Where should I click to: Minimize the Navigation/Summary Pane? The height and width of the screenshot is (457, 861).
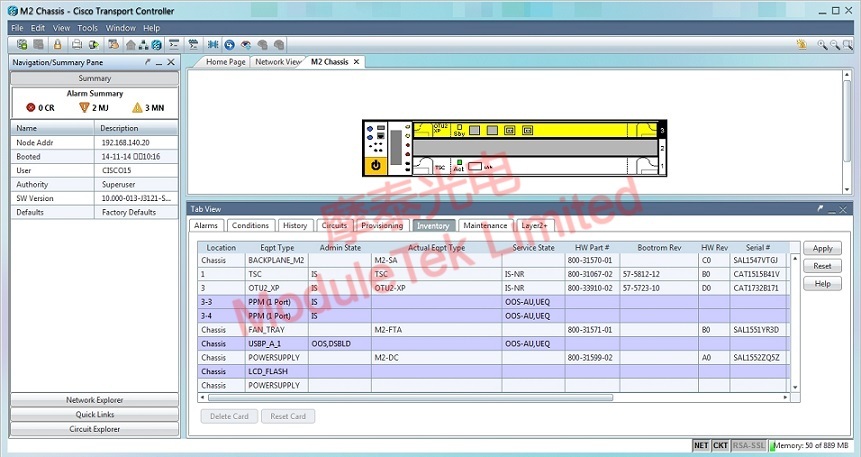pos(159,62)
